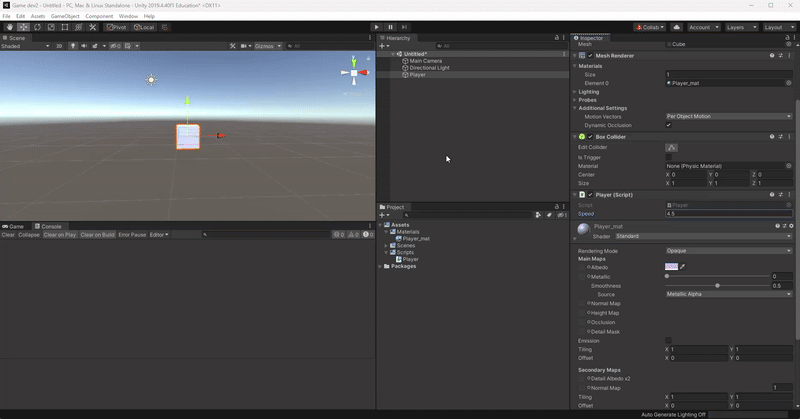Open the Window menu
The image size is (800, 419).
click(129, 16)
